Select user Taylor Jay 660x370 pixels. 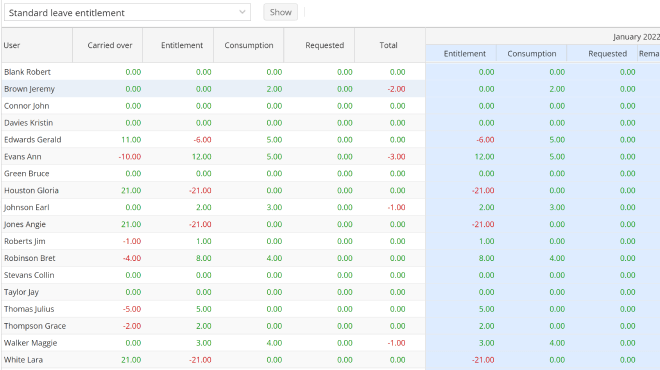coord(21,292)
